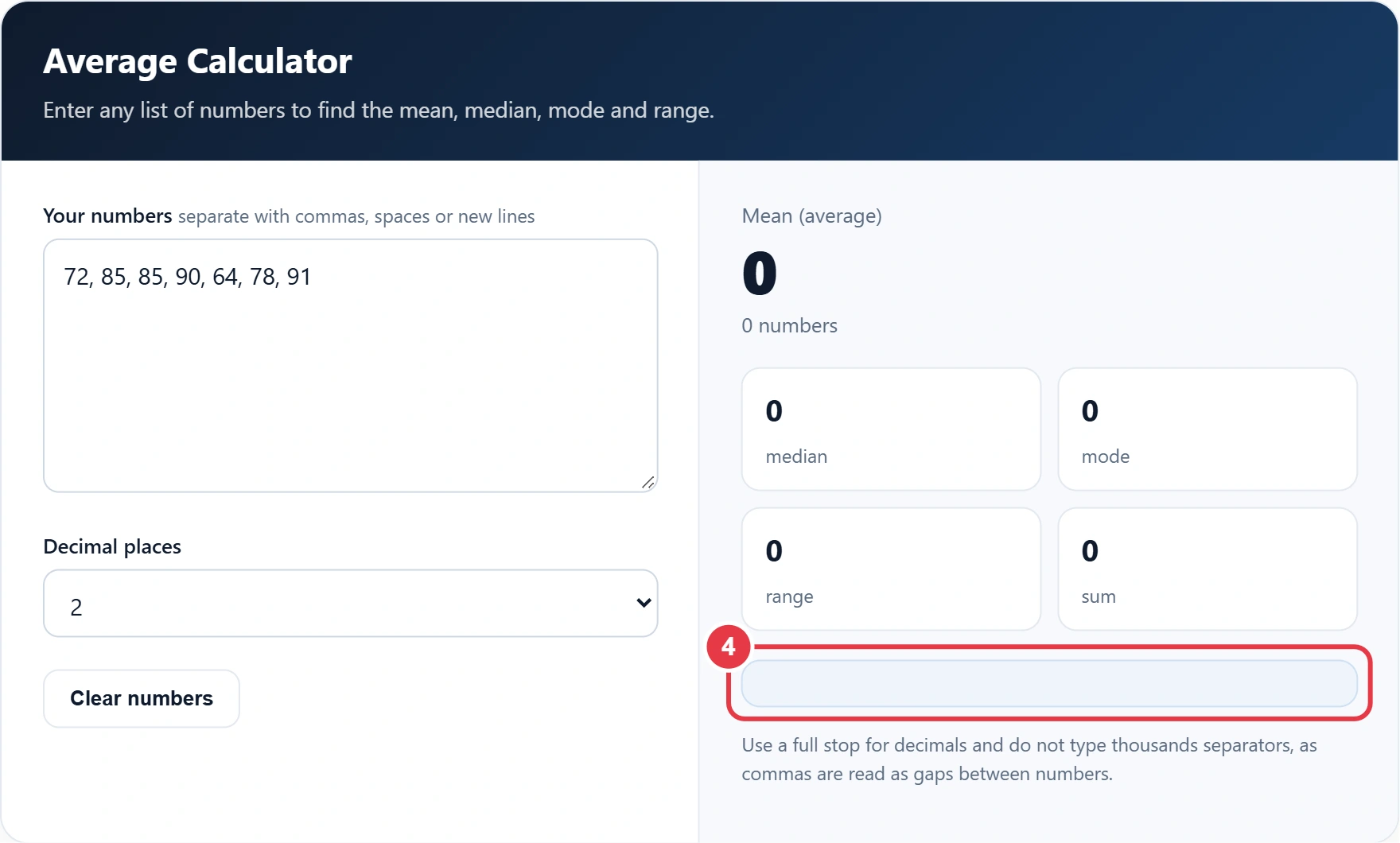Click the 'Decimal places' label

tap(112, 546)
